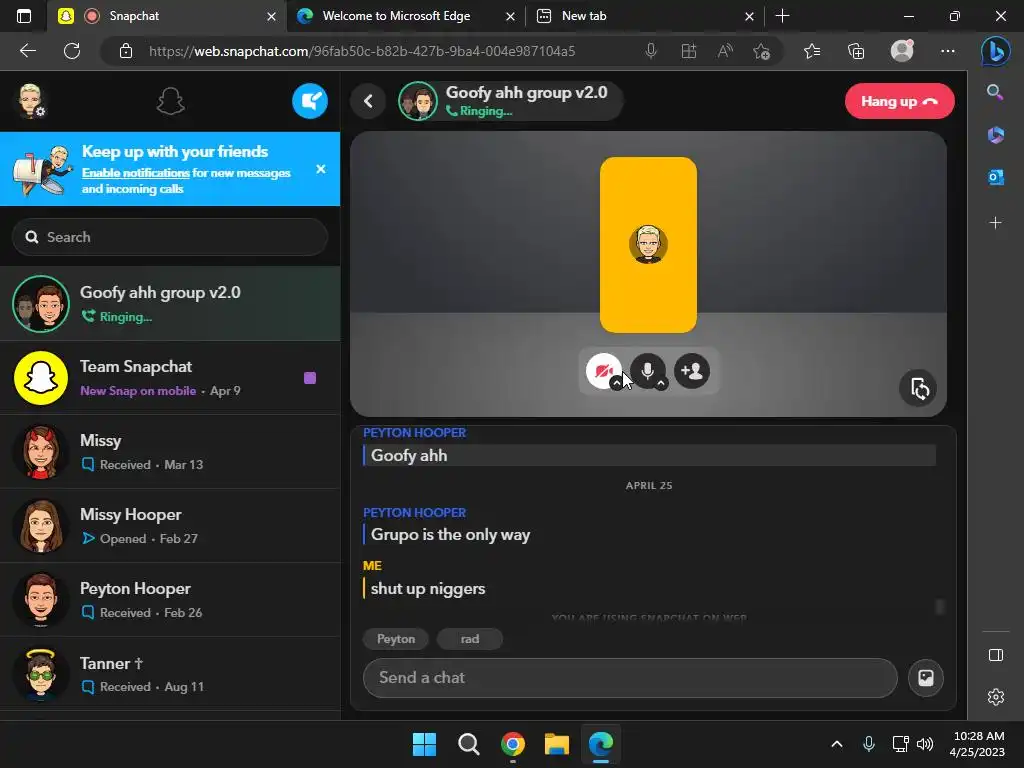Click the microphone permission icon in address bar
The height and width of the screenshot is (768, 1024).
650,51
